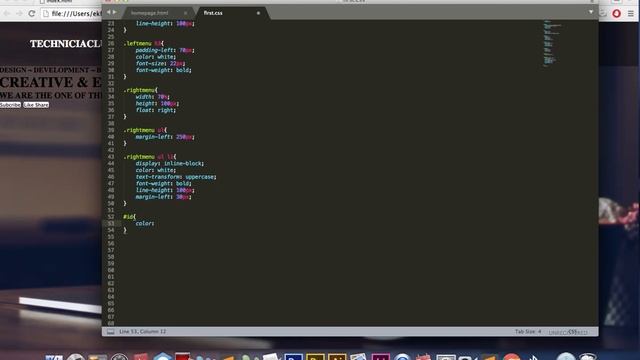Click the Like Share button on the web page
Screen dimensions: 640x360
[36, 105]
